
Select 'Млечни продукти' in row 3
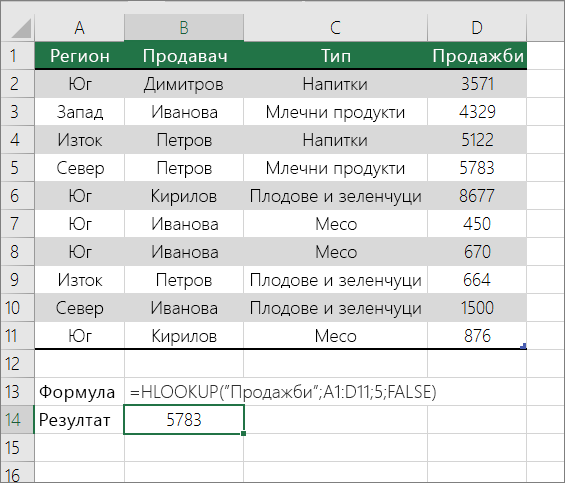tap(335, 112)
